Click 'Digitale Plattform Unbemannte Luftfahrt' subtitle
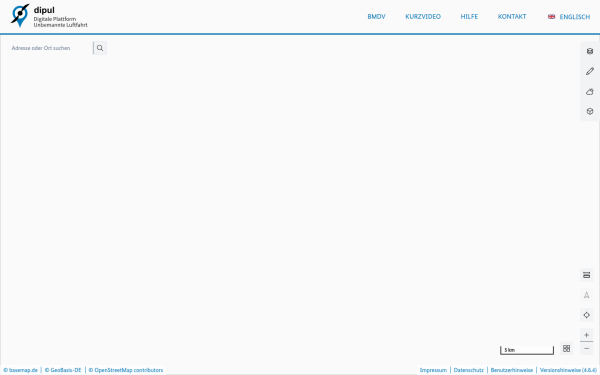The height and width of the screenshot is (375, 600). pyautogui.click(x=60, y=22)
